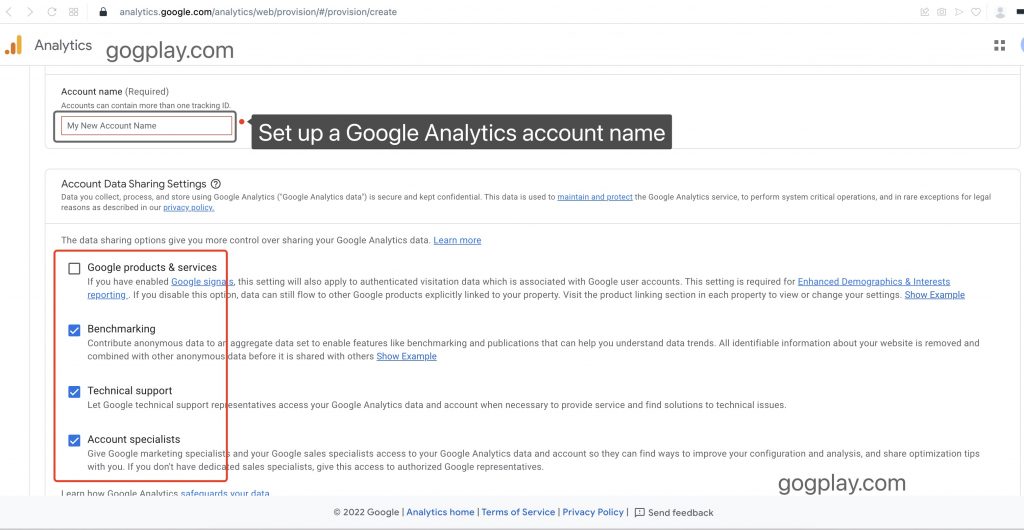
Task: Click Show Example under Benchmarking
Action: 406,356
